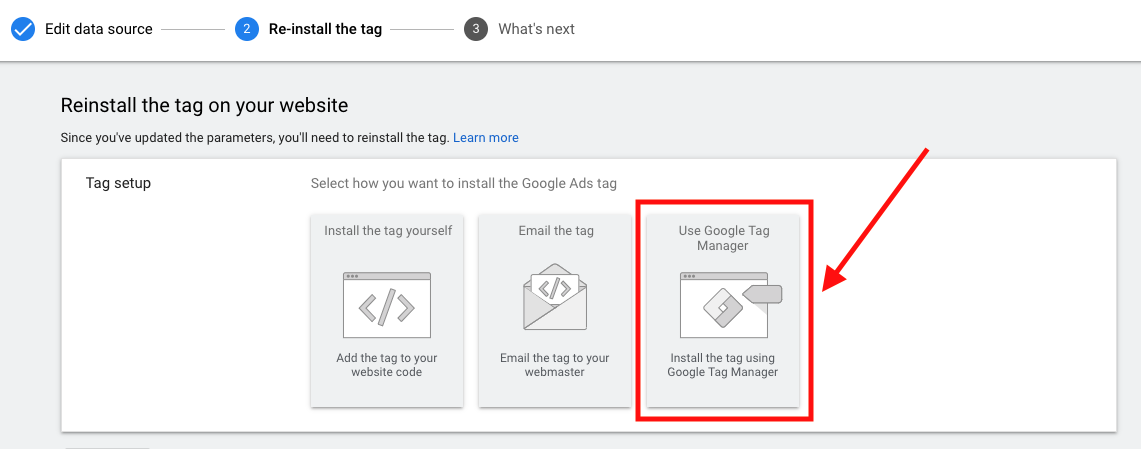Jump to the What's next step
Screen dimensions: 1141x449
click(536, 29)
